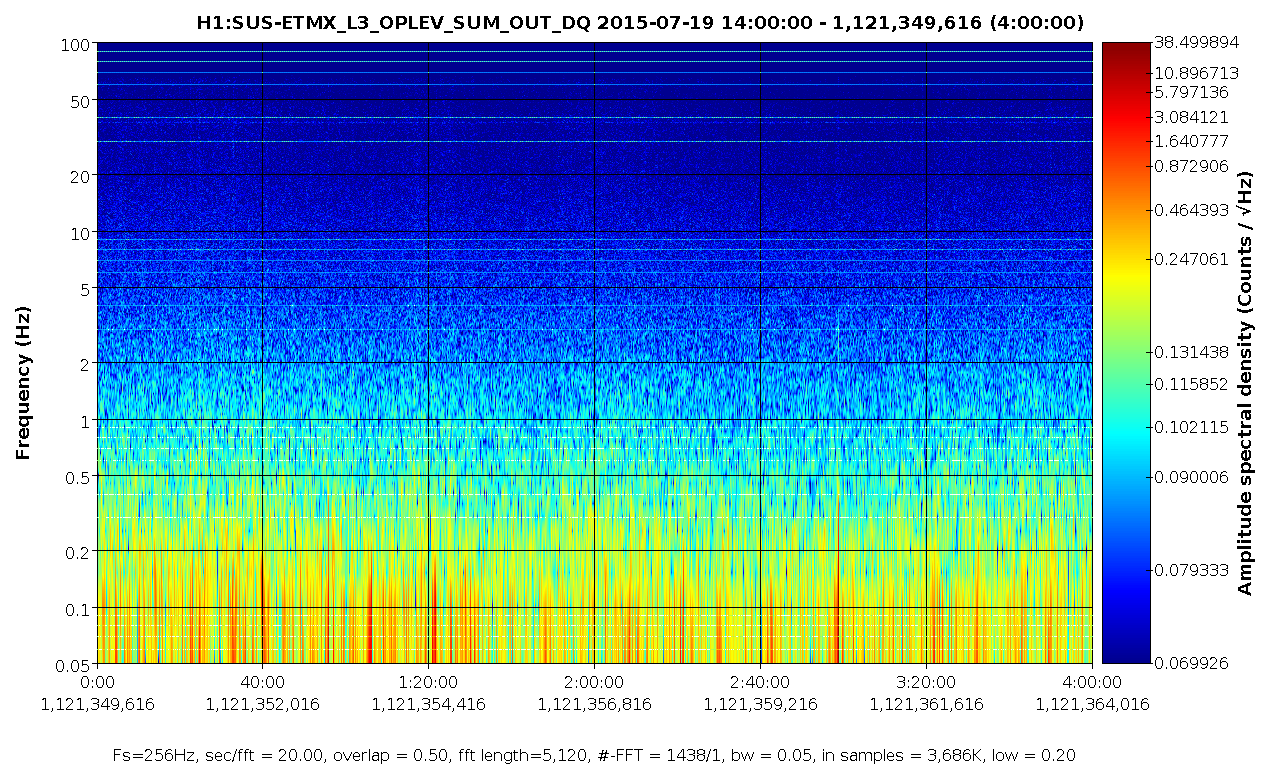
Task: Click the 2:00:00 time tick label
Action: [594, 682]
